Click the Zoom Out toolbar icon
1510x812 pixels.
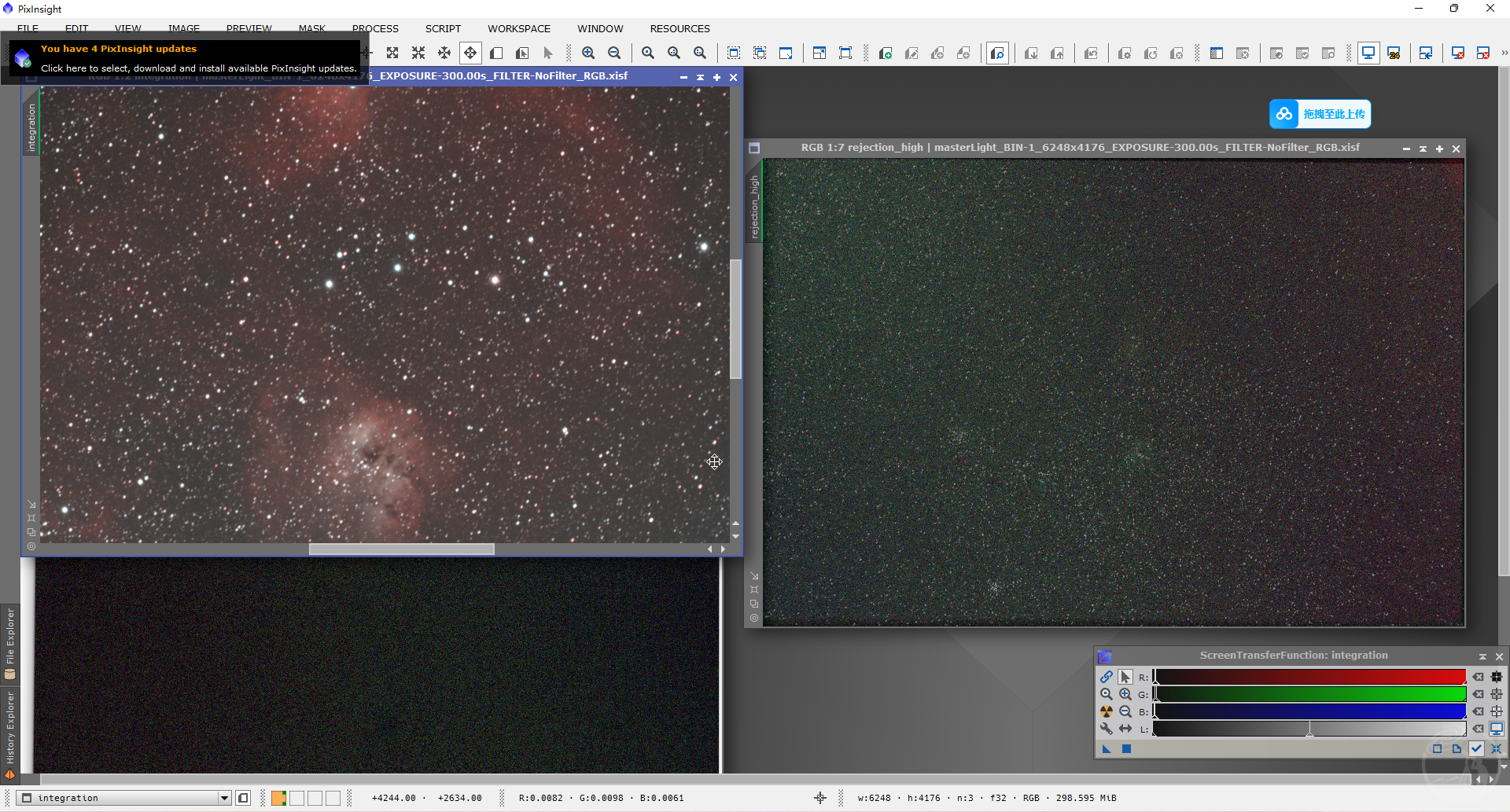[614, 53]
